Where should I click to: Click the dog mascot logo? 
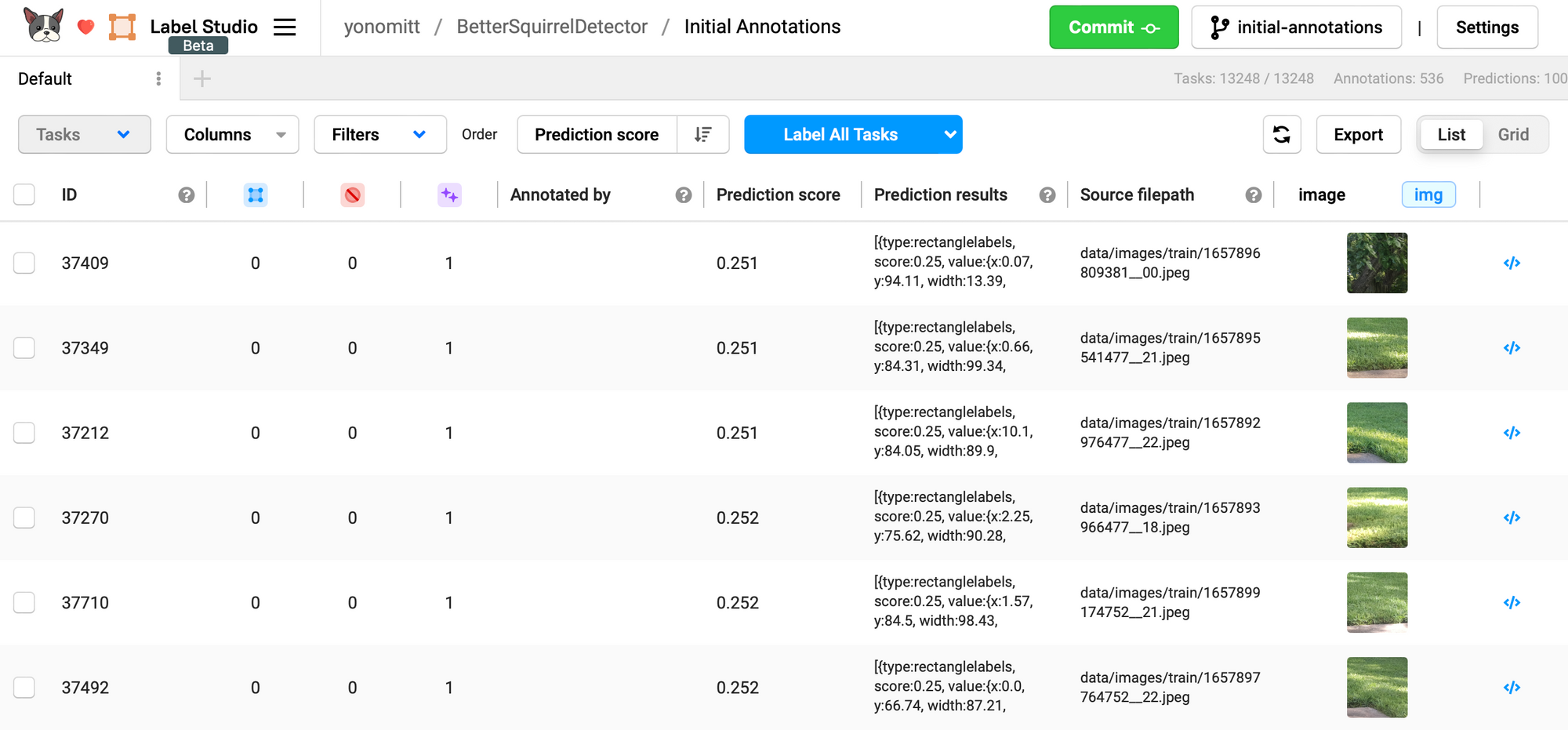tap(44, 25)
